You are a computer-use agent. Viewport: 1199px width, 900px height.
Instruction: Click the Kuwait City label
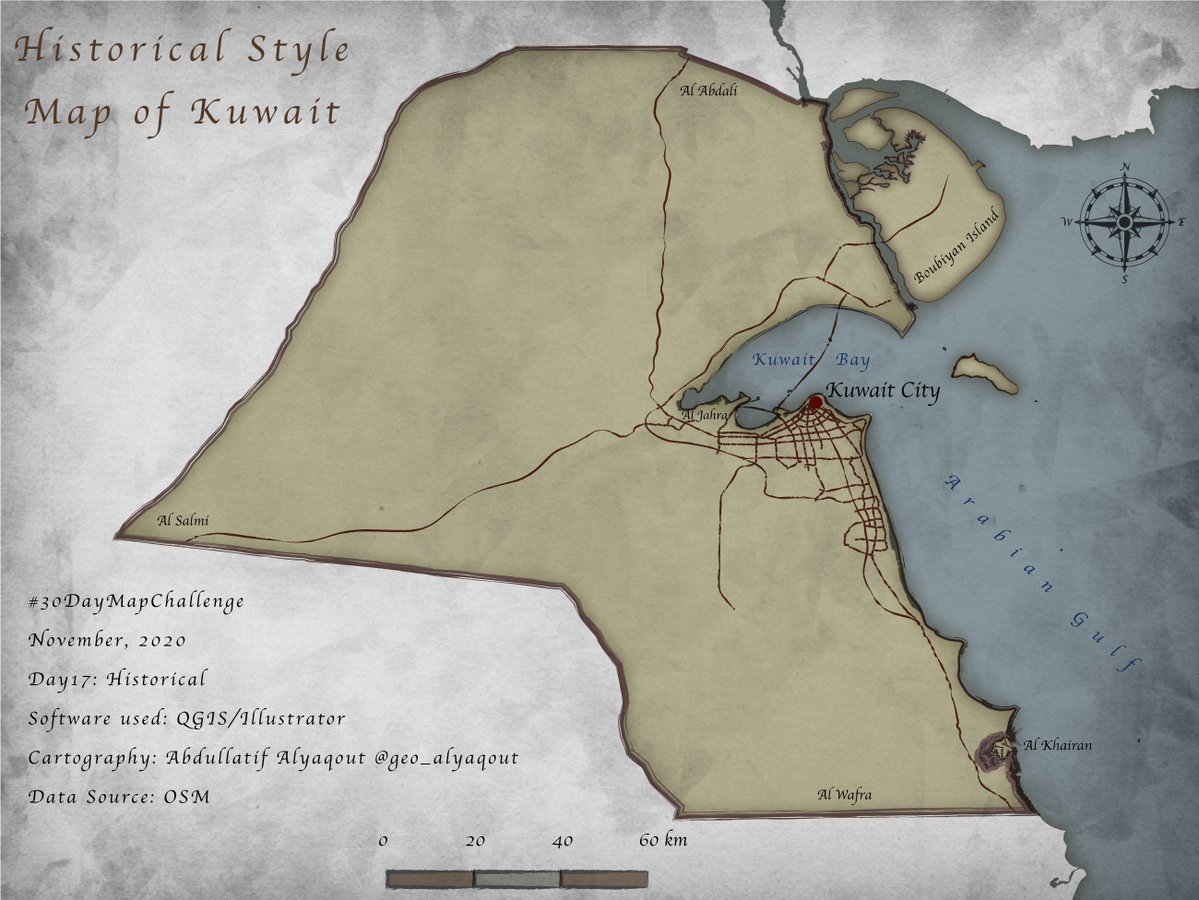[x=886, y=393]
